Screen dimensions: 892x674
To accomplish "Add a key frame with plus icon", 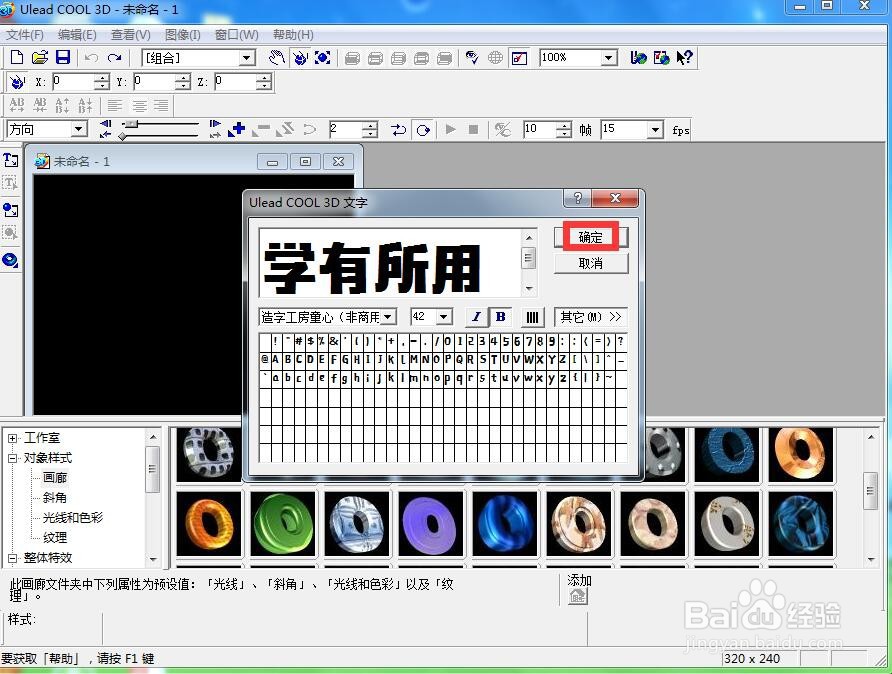I will tap(236, 129).
